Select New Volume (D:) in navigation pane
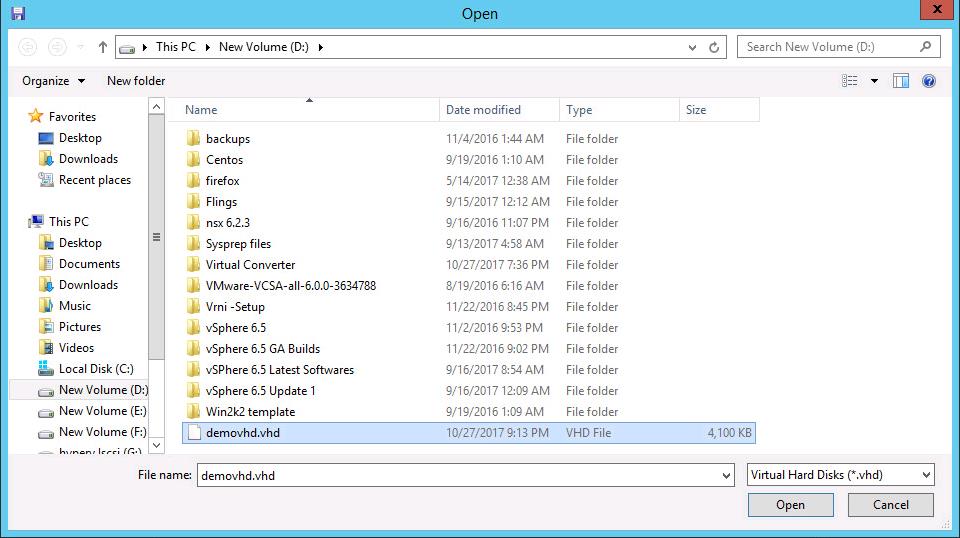 click(x=103, y=390)
